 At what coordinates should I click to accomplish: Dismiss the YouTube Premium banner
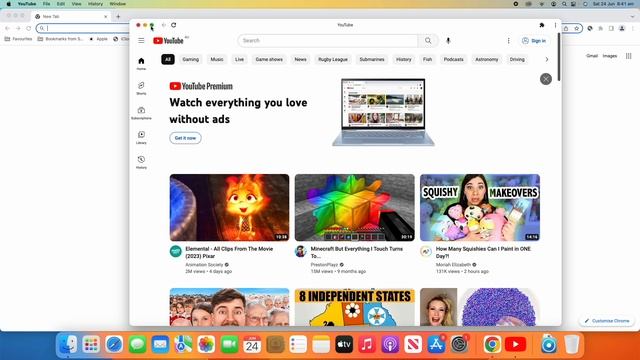point(546,79)
